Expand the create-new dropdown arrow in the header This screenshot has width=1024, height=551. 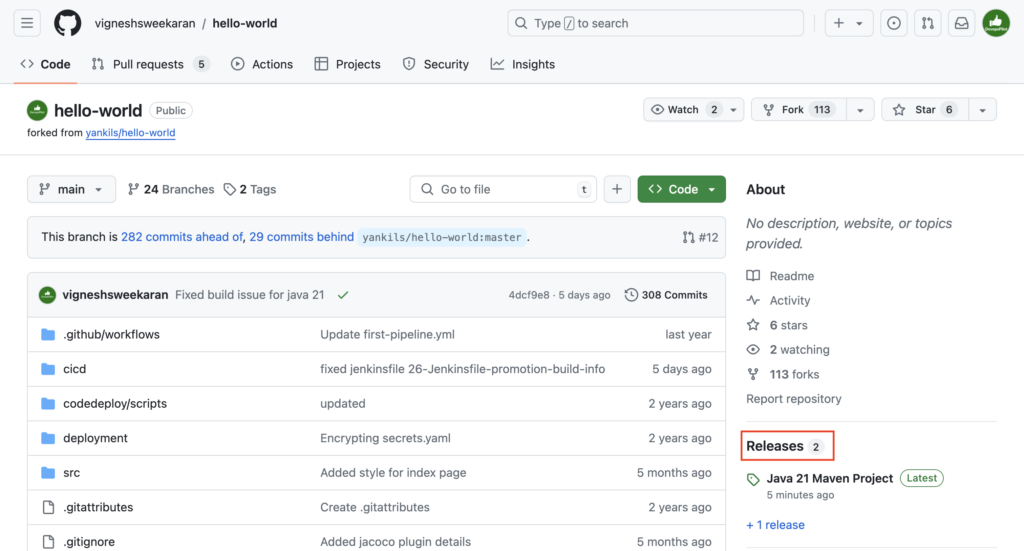point(860,24)
